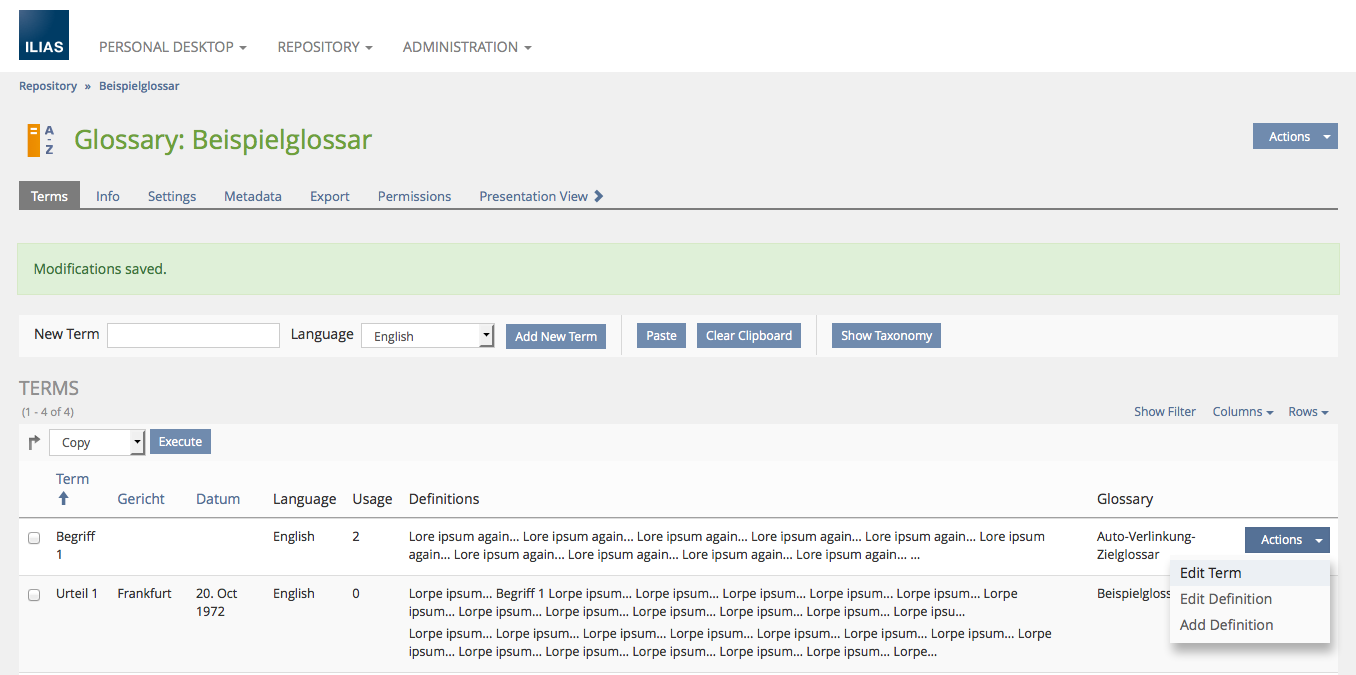This screenshot has height=675, width=1356.
Task: Click the glossary A-Z book icon
Action: point(41,140)
